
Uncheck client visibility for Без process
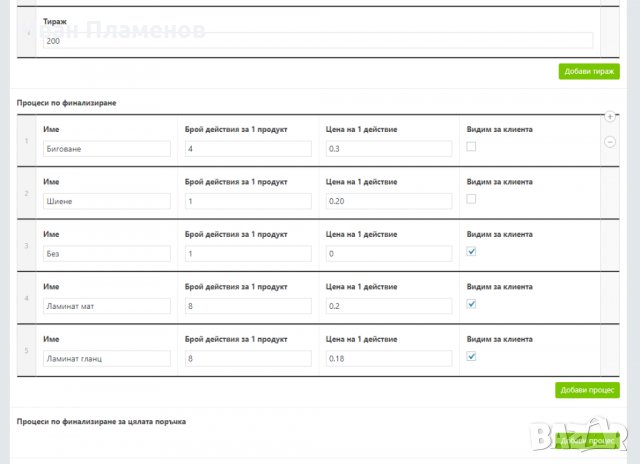click(471, 252)
